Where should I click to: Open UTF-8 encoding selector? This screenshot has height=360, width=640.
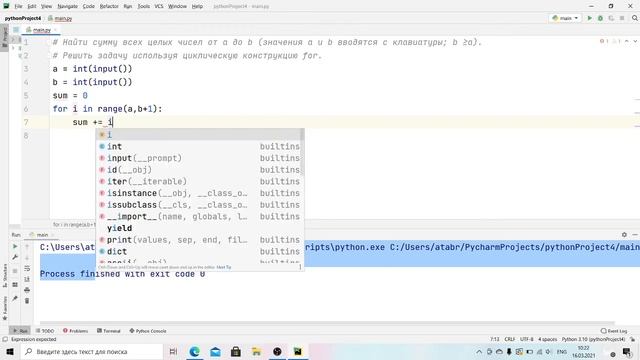tap(527, 339)
